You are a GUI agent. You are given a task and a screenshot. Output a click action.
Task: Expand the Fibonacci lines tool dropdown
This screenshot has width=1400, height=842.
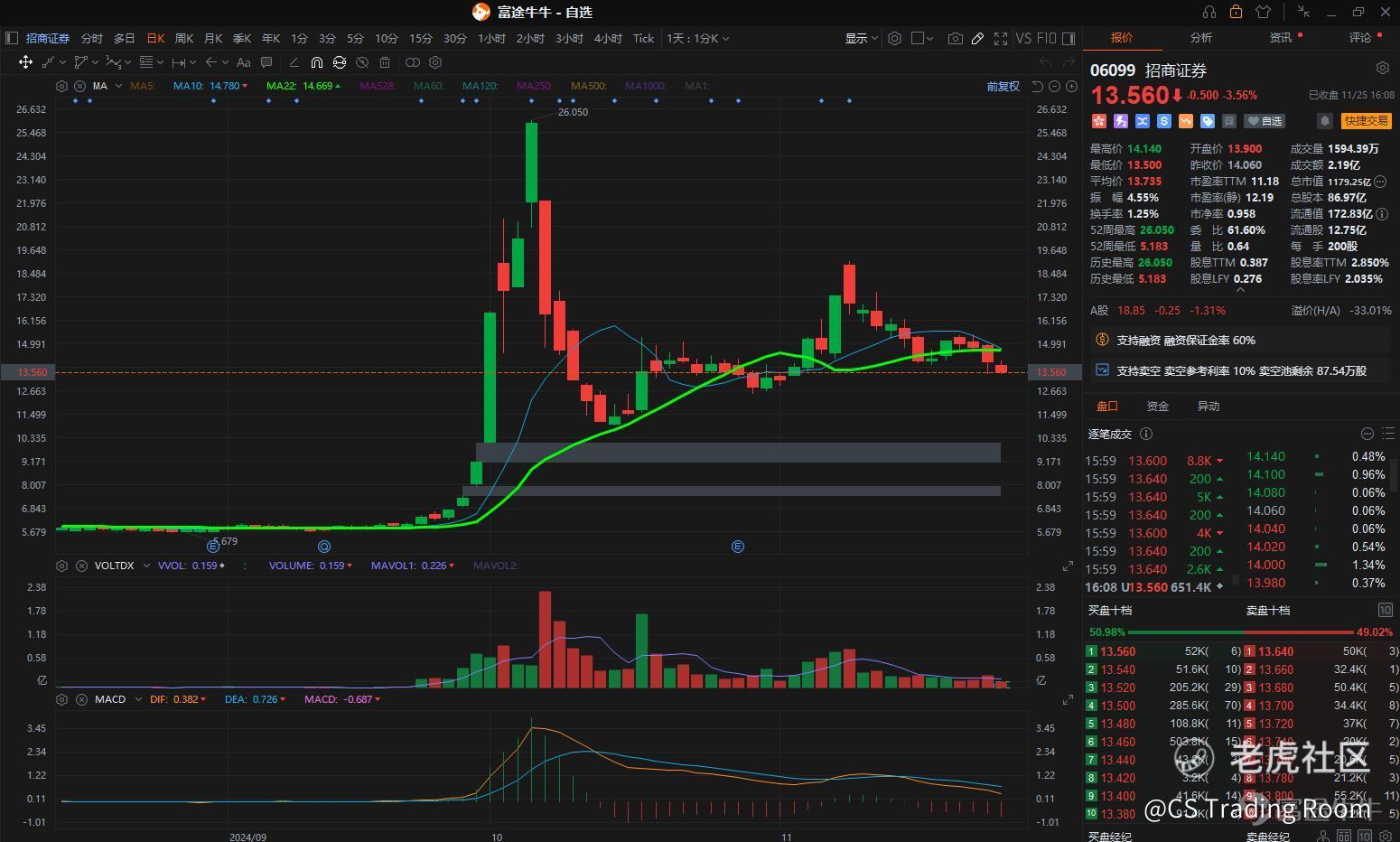pyautogui.click(x=160, y=62)
